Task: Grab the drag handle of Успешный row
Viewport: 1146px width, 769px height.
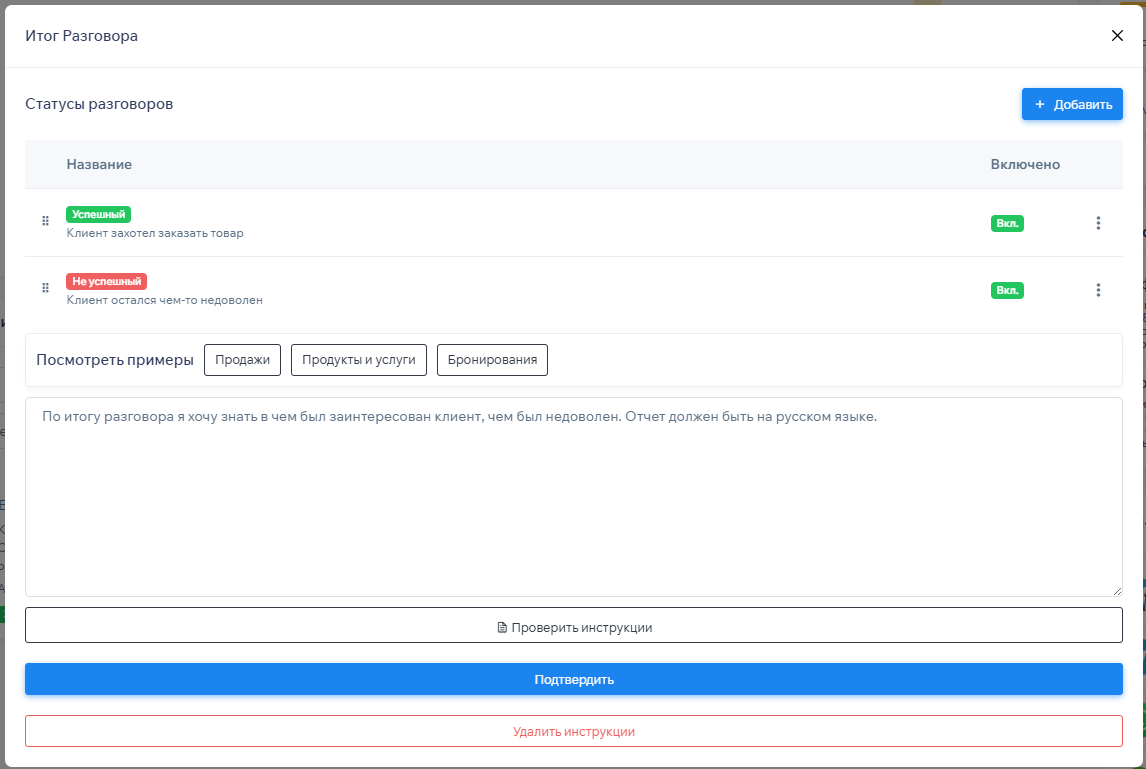Action: click(x=45, y=221)
